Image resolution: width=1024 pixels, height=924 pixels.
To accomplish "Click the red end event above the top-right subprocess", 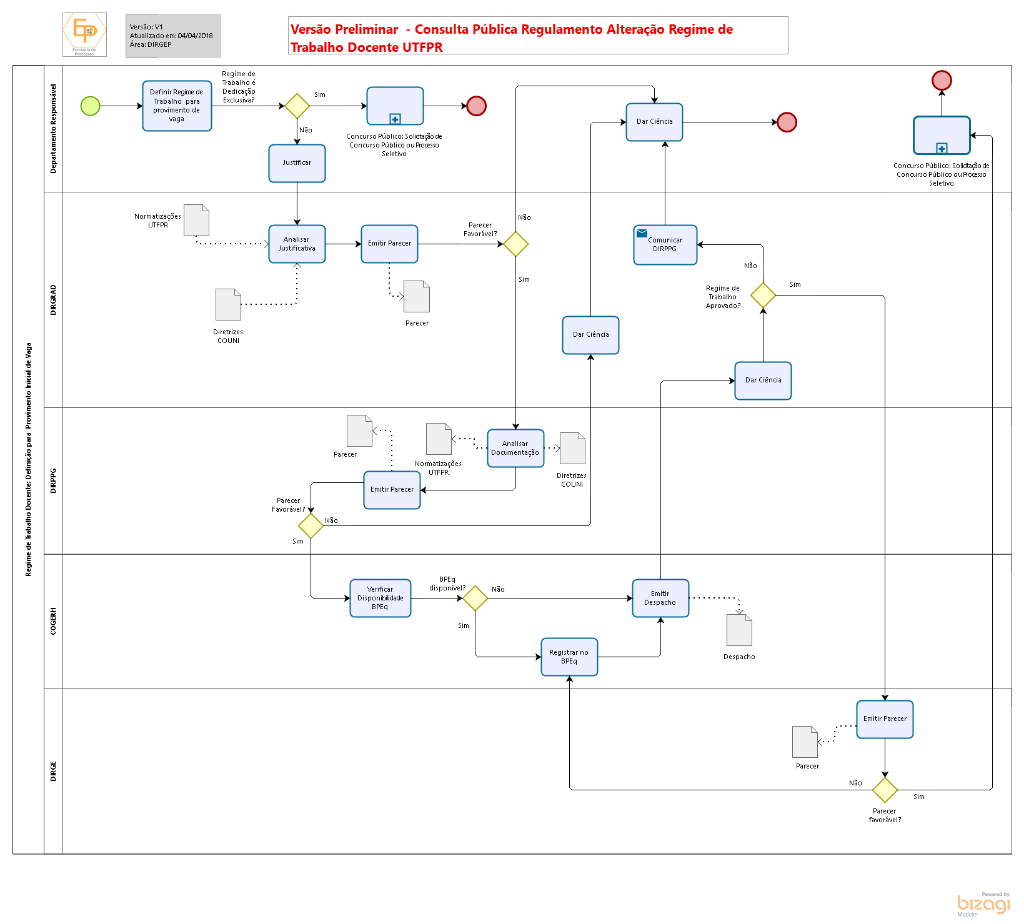I will pos(941,81).
